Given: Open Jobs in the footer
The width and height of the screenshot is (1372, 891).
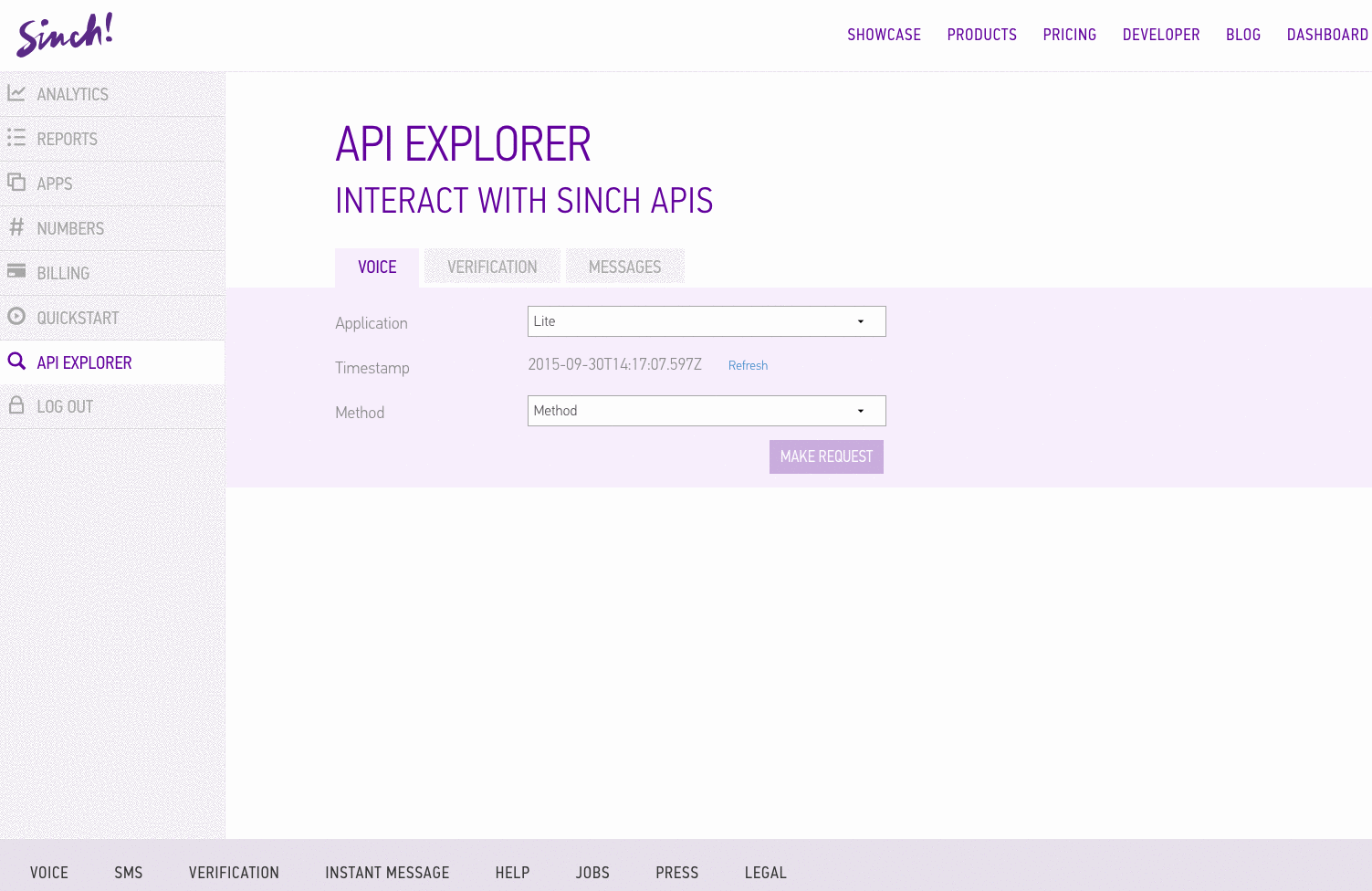Looking at the screenshot, I should [x=592, y=873].
